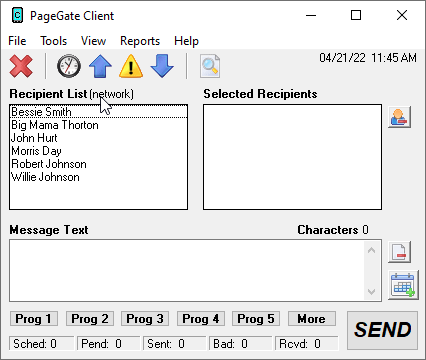Click the PageGate Client title bar icon
The height and width of the screenshot is (360, 426).
point(17,16)
